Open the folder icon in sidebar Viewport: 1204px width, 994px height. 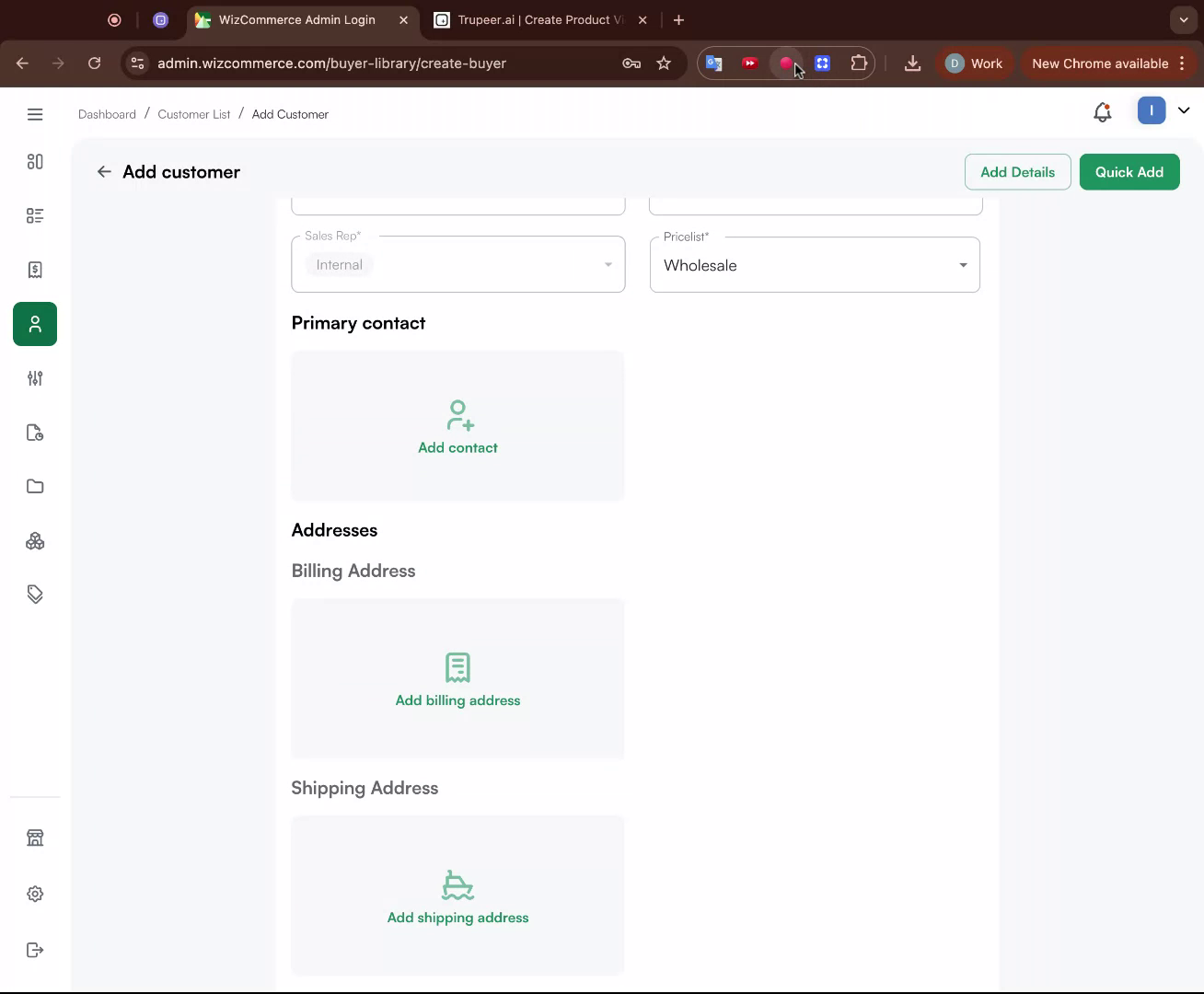pos(35,486)
